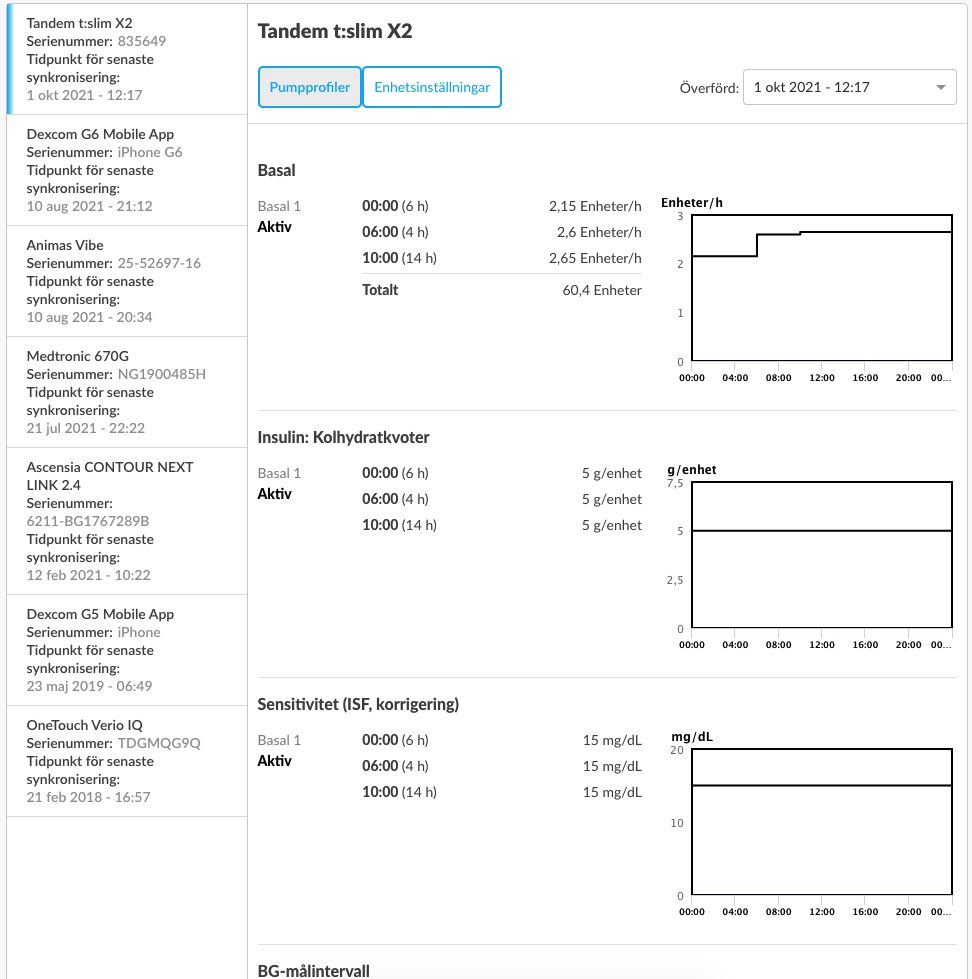Click serial number 6211-BG1767289B
The height and width of the screenshot is (979, 972).
(x=88, y=521)
